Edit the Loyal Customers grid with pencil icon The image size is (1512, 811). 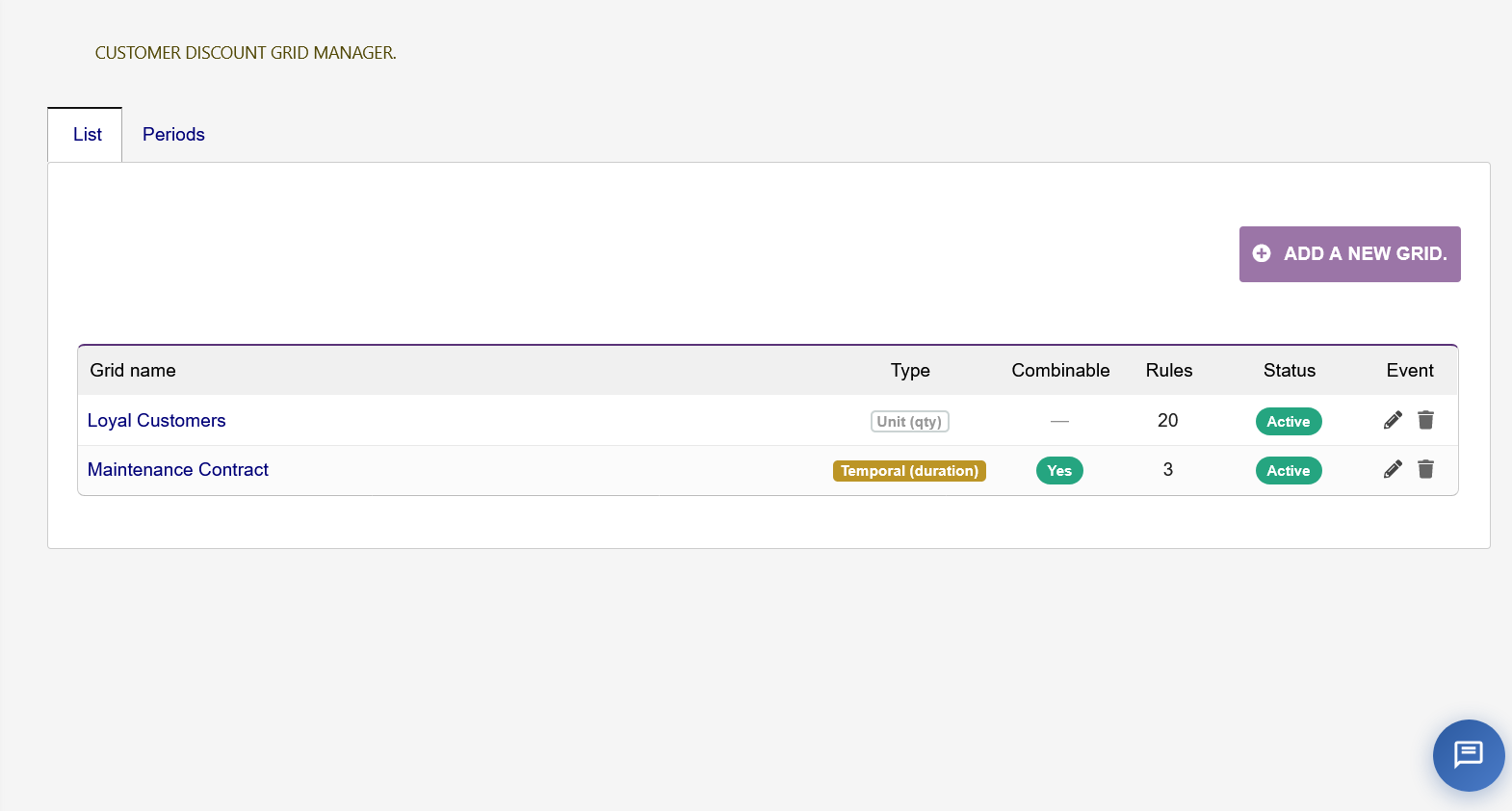1393,420
